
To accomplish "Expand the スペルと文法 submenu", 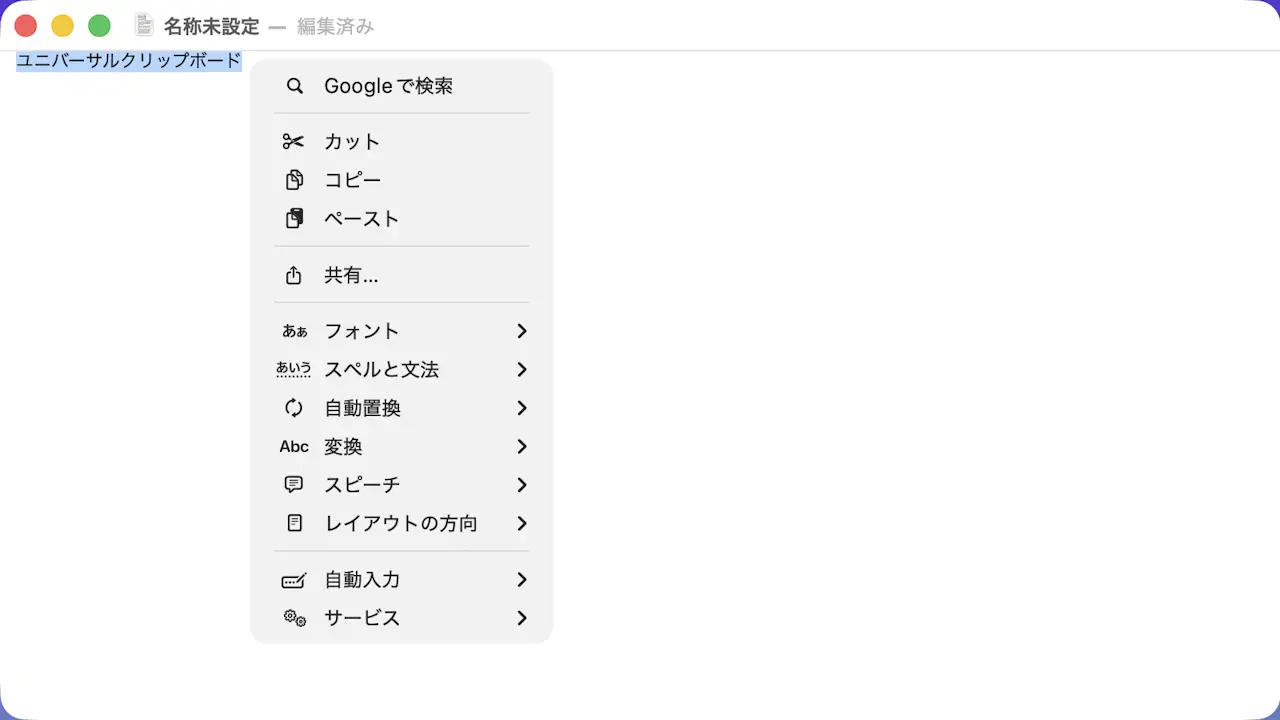I will (x=521, y=370).
